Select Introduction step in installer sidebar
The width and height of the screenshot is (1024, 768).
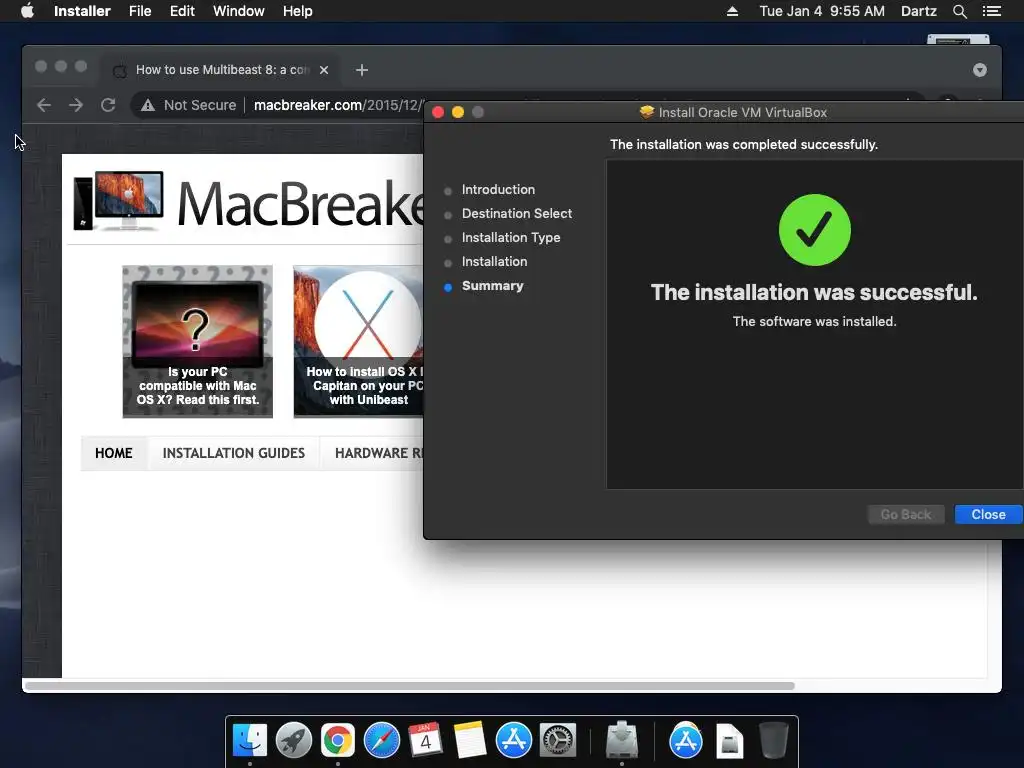(x=498, y=189)
